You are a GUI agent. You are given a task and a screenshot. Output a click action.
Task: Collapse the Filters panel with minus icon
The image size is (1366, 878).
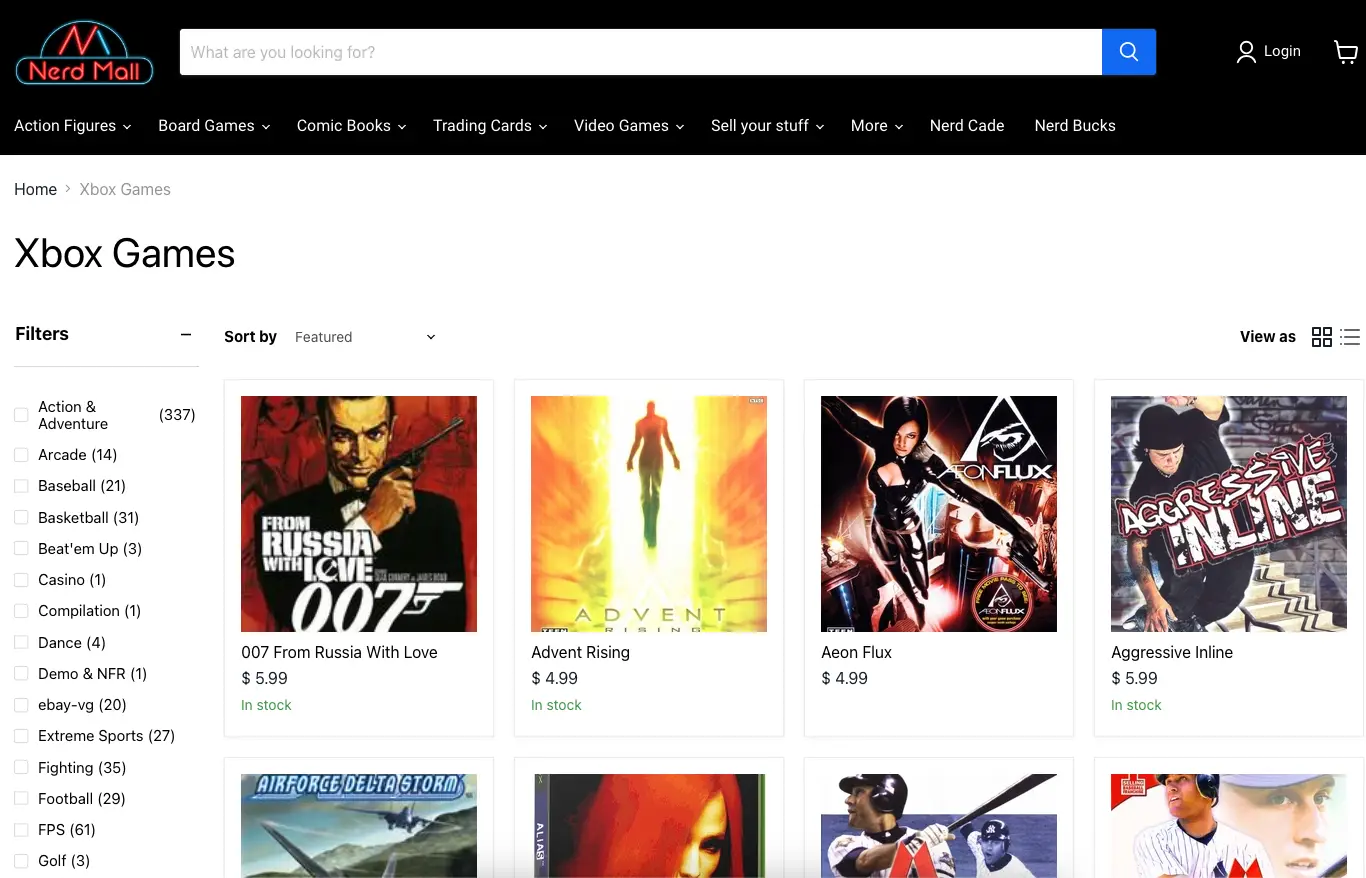point(186,334)
